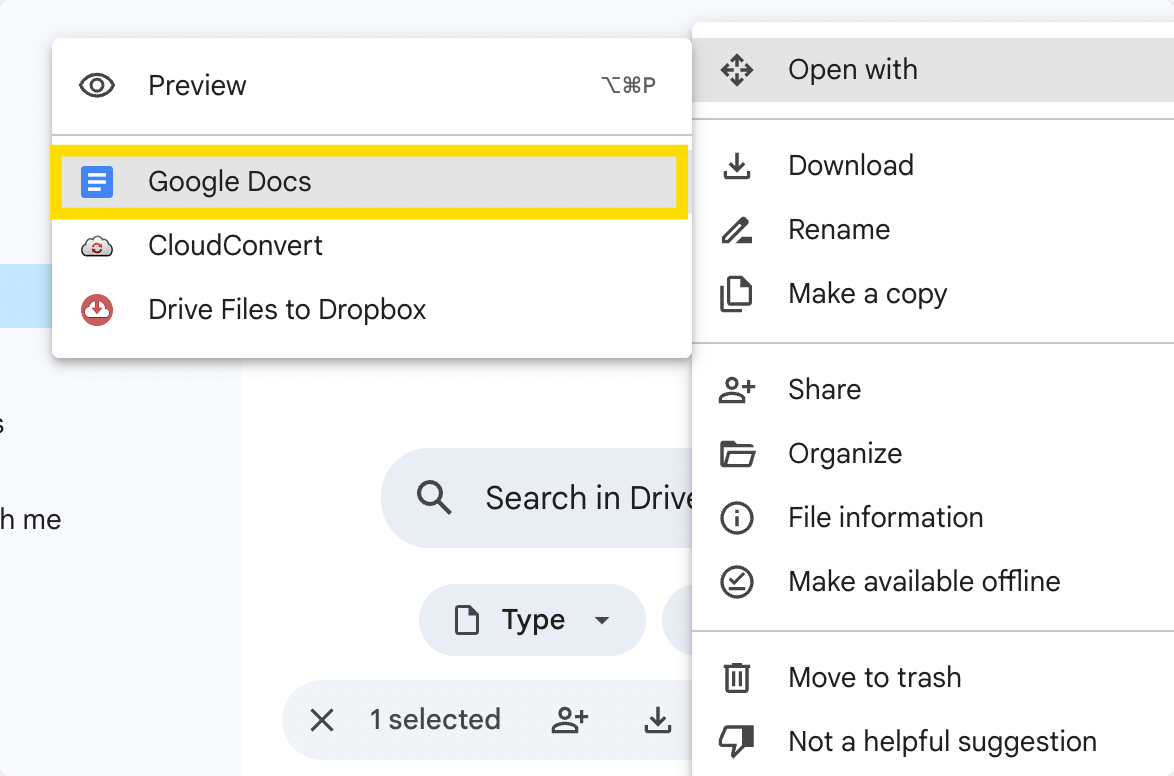Select Not a helpful suggestion
Image resolution: width=1174 pixels, height=776 pixels.
933,742
